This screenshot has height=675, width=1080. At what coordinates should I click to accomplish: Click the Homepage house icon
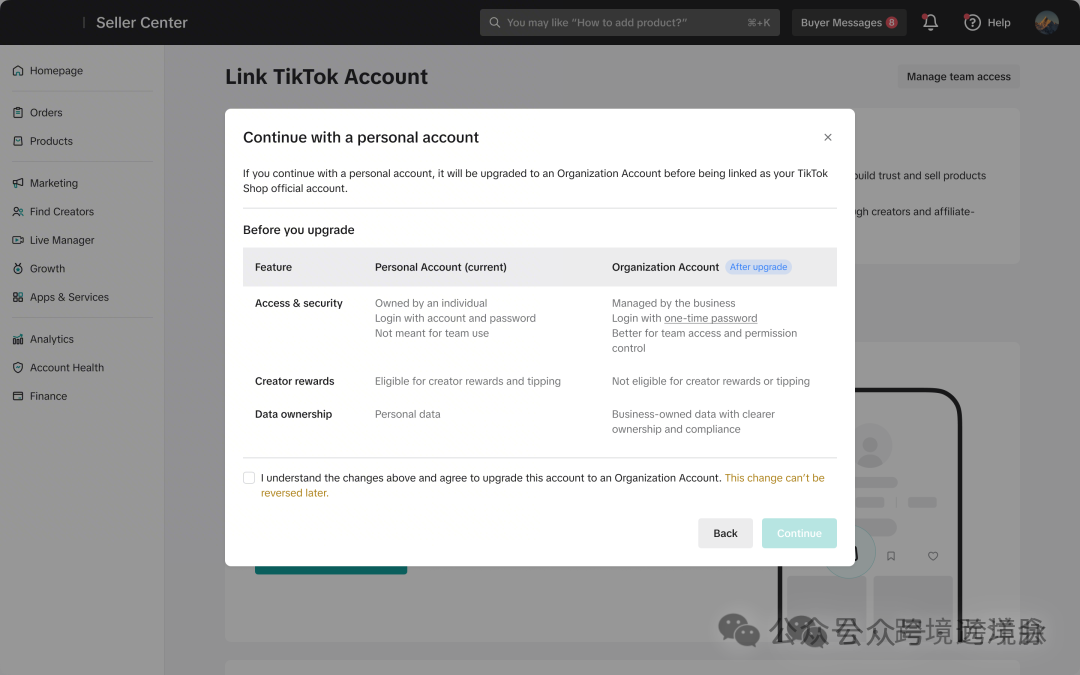pyautogui.click(x=18, y=70)
